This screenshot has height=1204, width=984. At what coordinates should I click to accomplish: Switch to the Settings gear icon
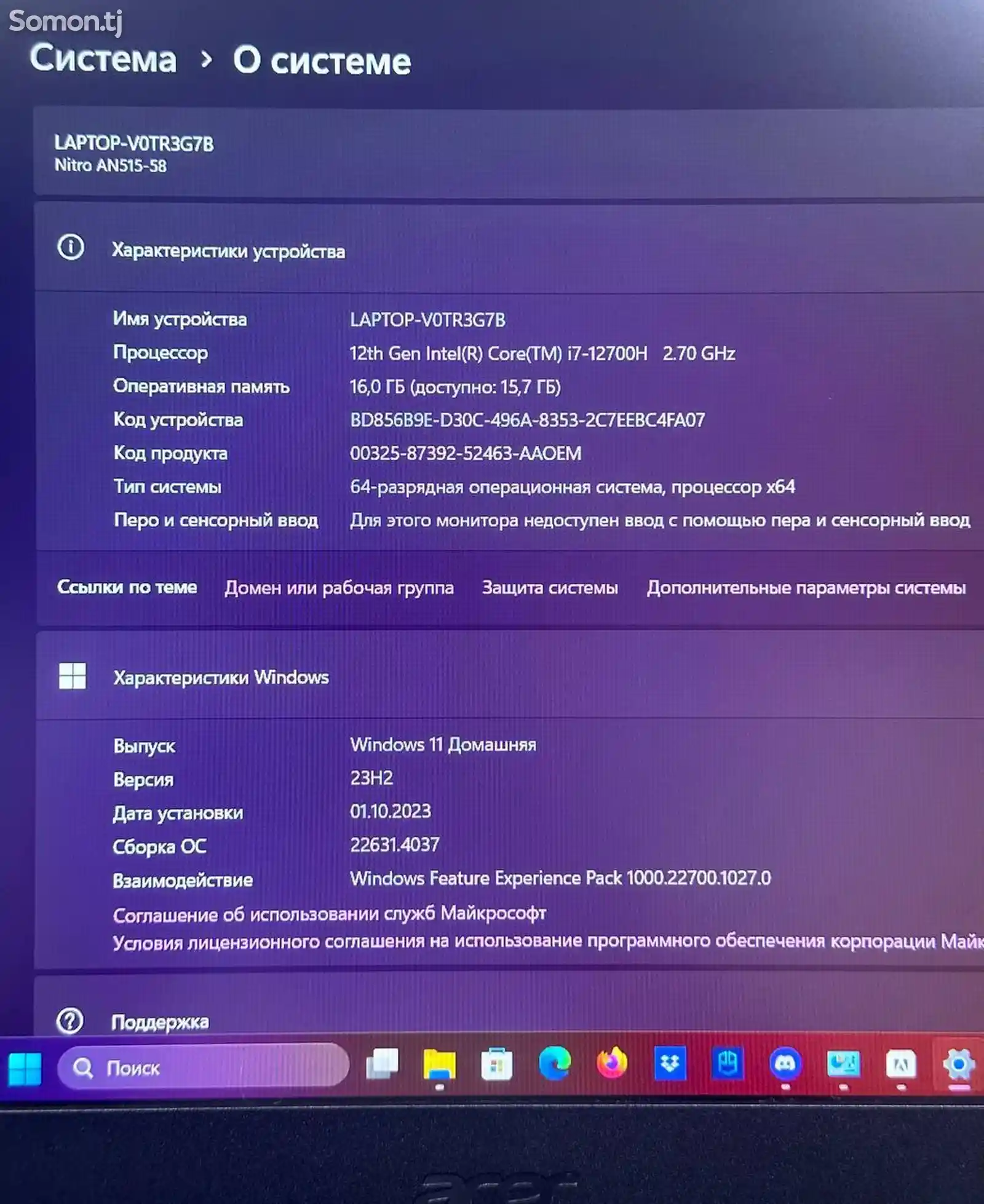958,1064
